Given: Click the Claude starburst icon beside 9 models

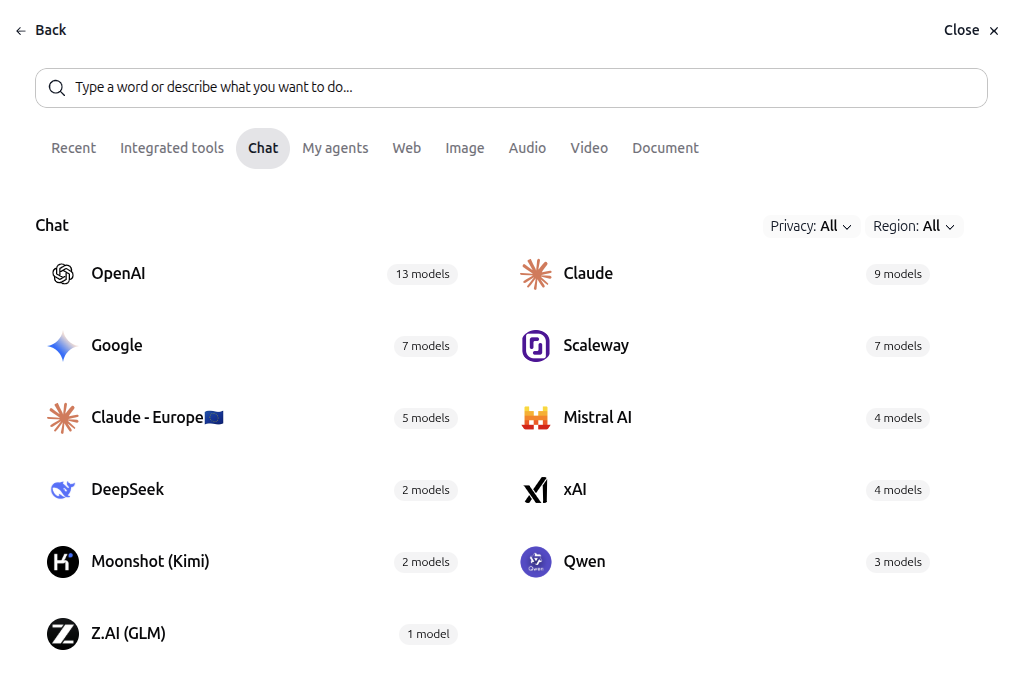Looking at the screenshot, I should click(536, 274).
